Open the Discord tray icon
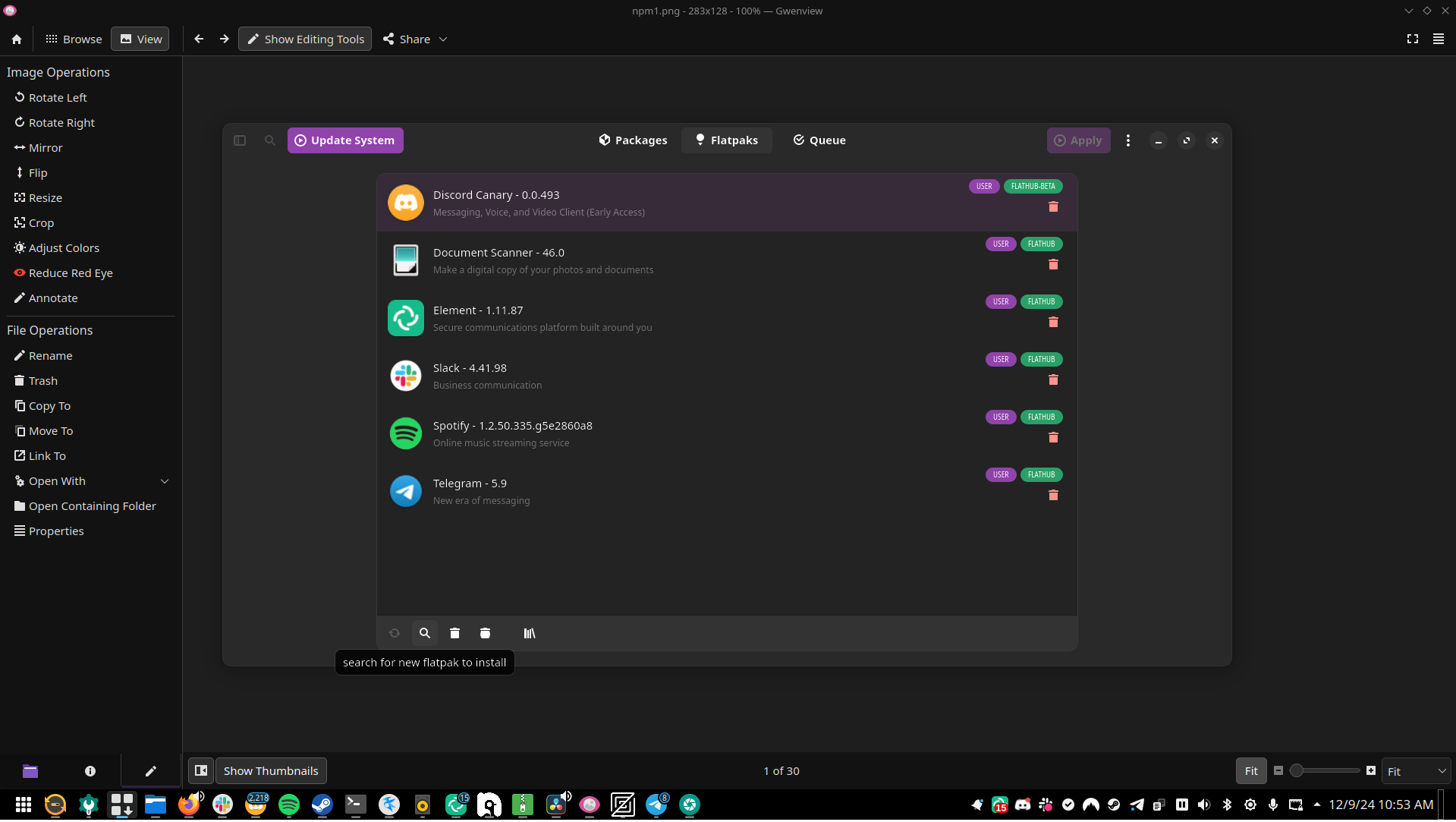This screenshot has width=1456, height=822. [x=1023, y=805]
